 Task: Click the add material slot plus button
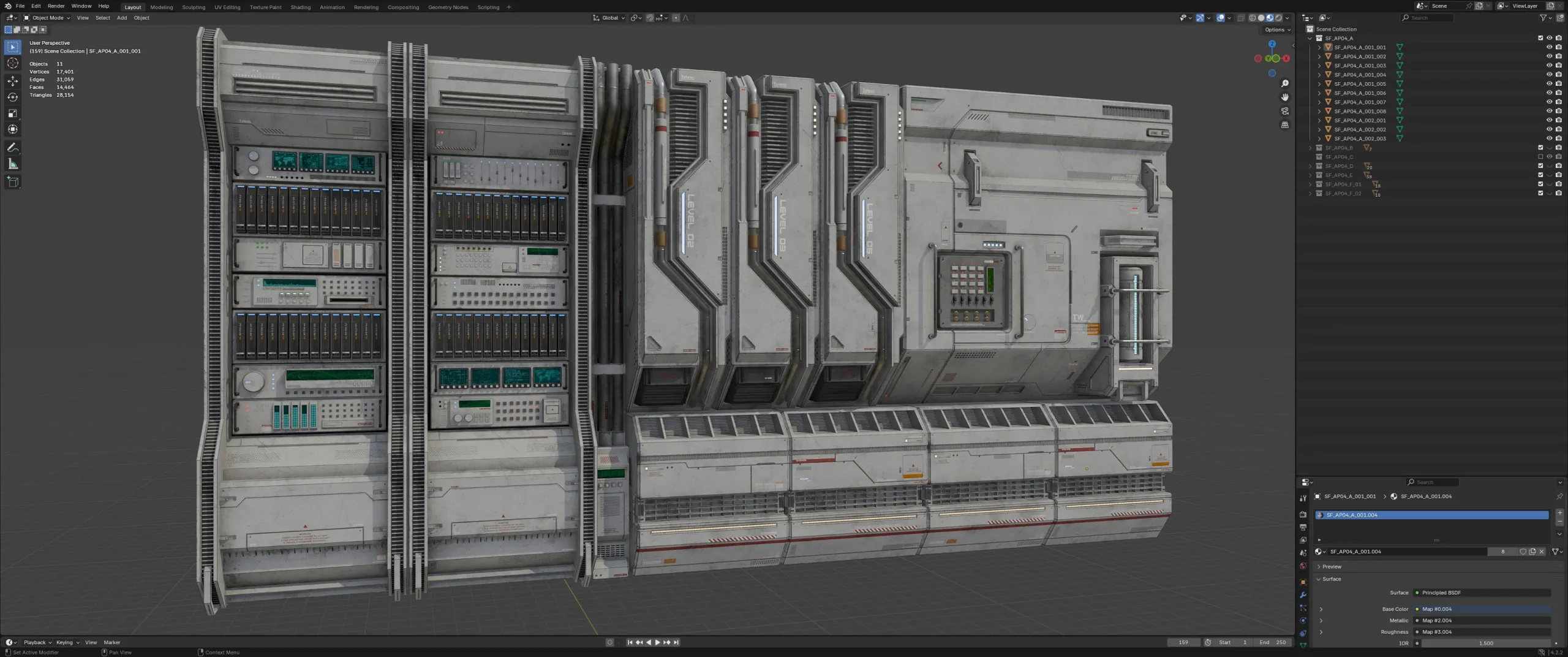(1559, 512)
